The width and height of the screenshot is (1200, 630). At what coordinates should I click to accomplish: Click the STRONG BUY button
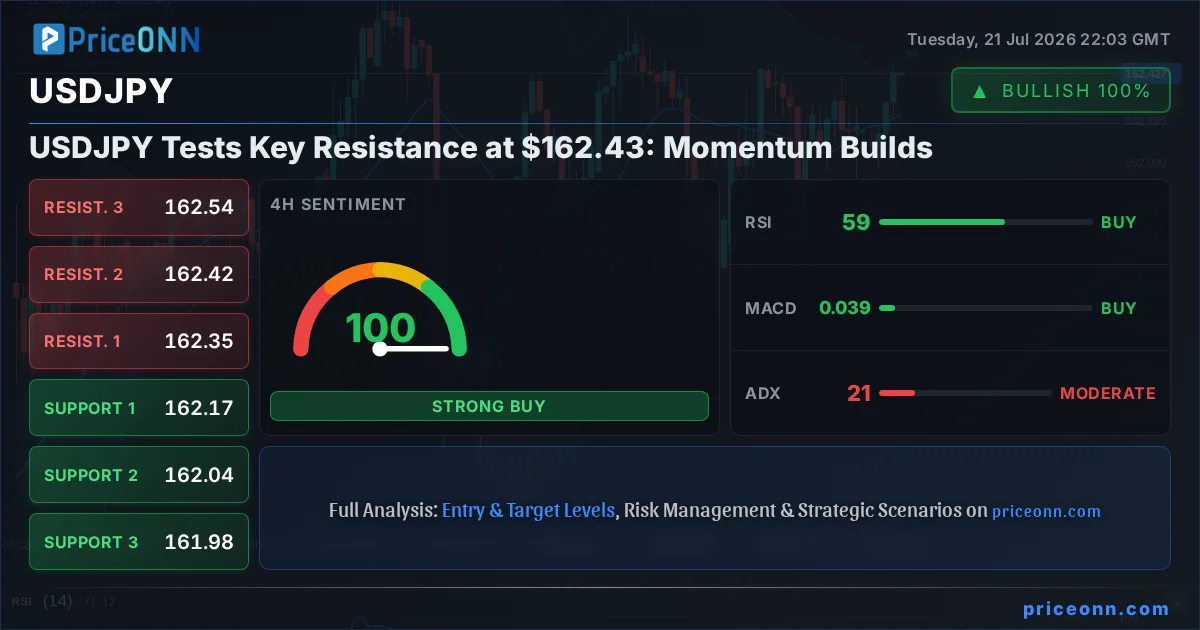click(489, 406)
